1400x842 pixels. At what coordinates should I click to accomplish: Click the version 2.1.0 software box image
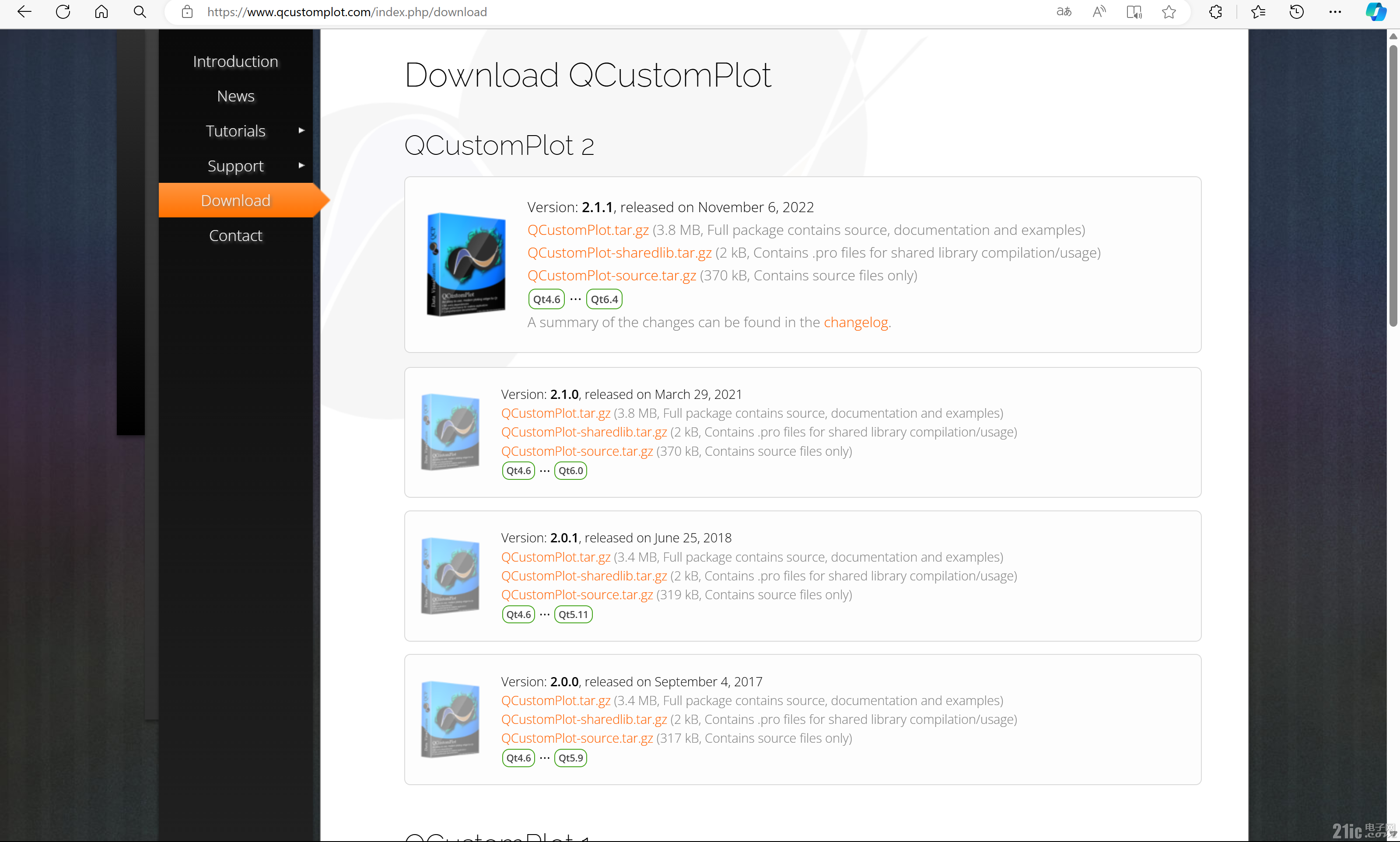pyautogui.click(x=450, y=432)
